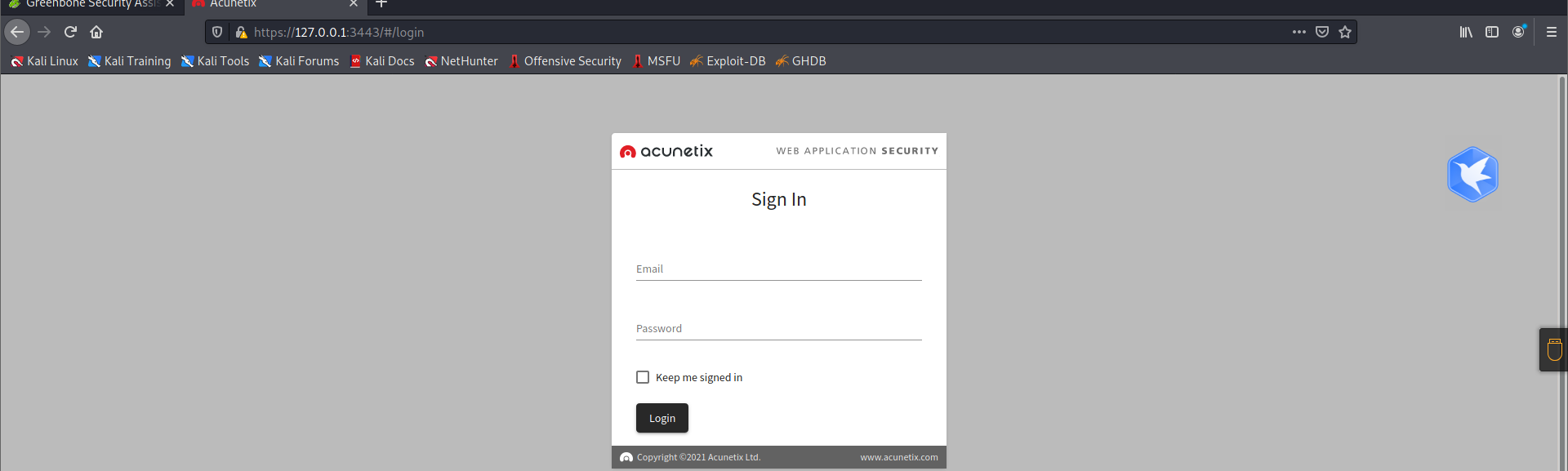Click the blue bird hexagon icon

pos(1472,174)
